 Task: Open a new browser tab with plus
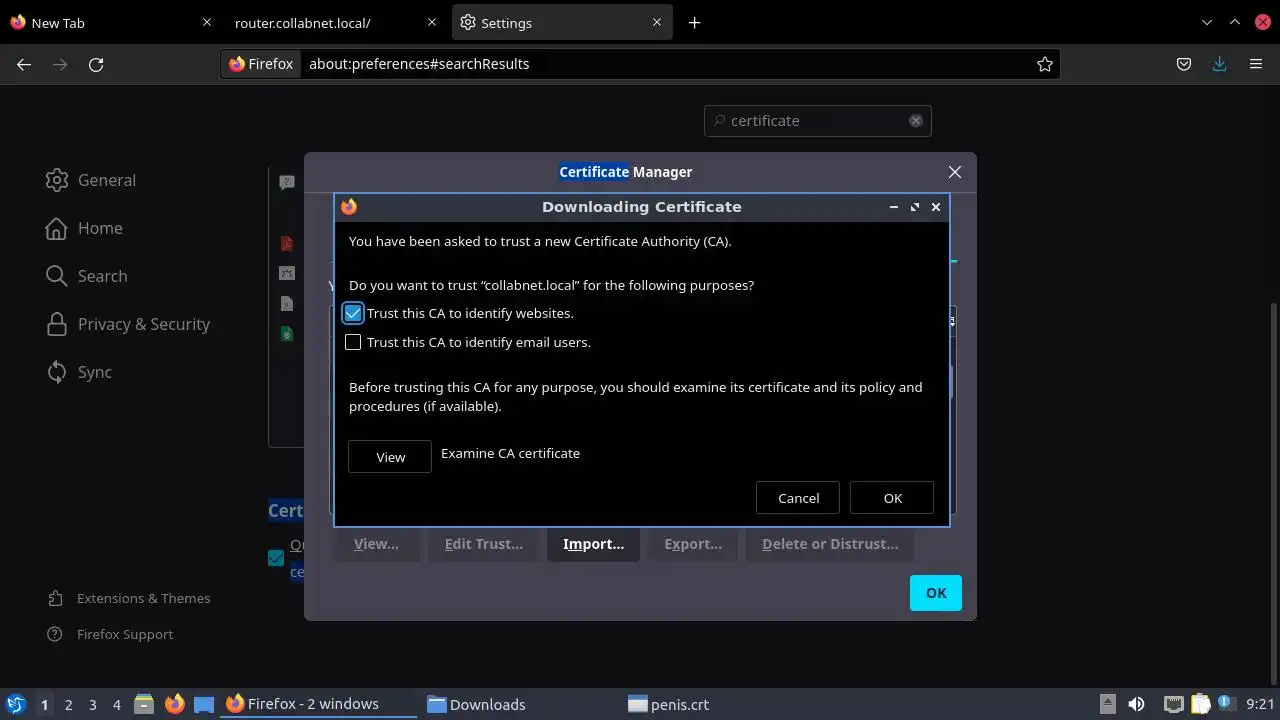point(694,22)
